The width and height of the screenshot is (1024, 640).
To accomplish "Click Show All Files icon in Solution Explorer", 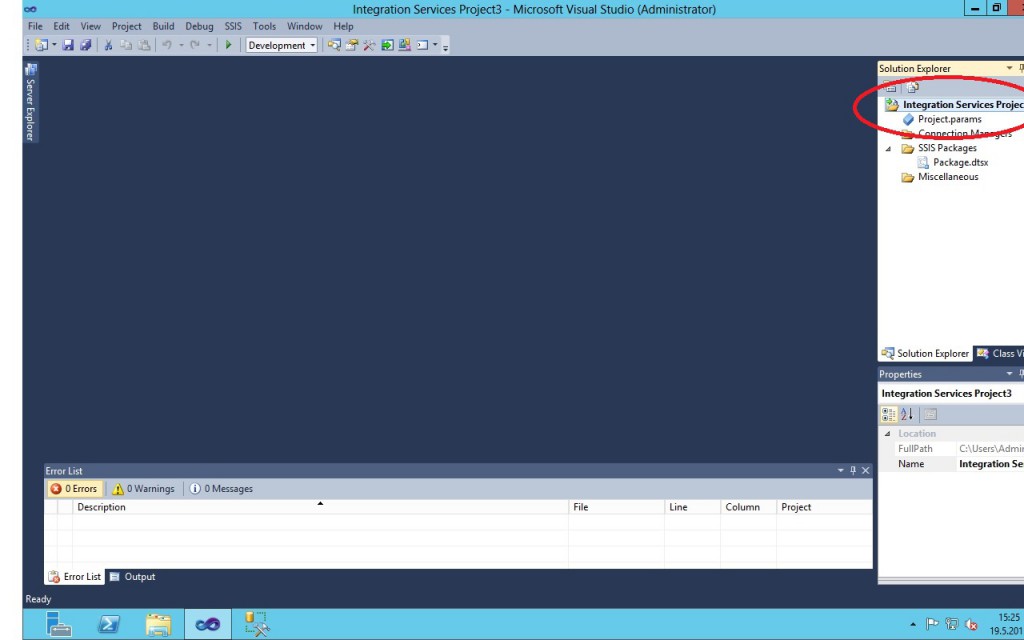I will (912, 88).
